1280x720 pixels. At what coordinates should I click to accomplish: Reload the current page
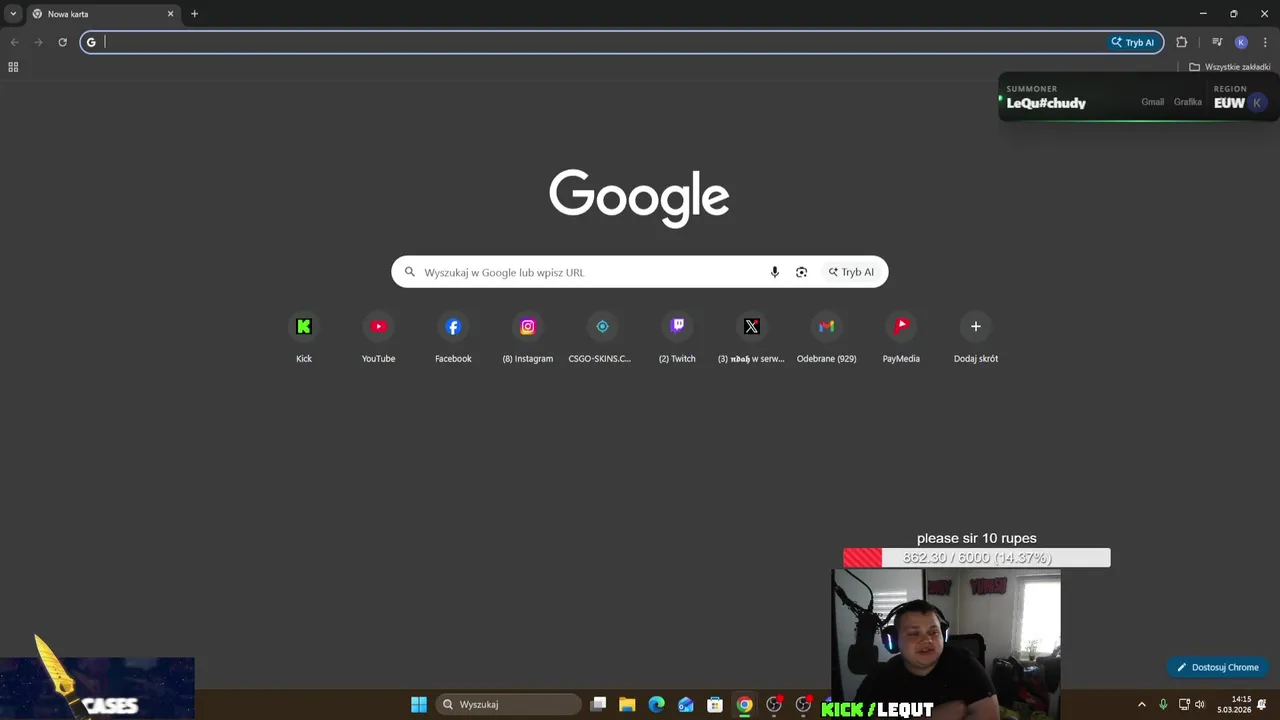(x=62, y=42)
